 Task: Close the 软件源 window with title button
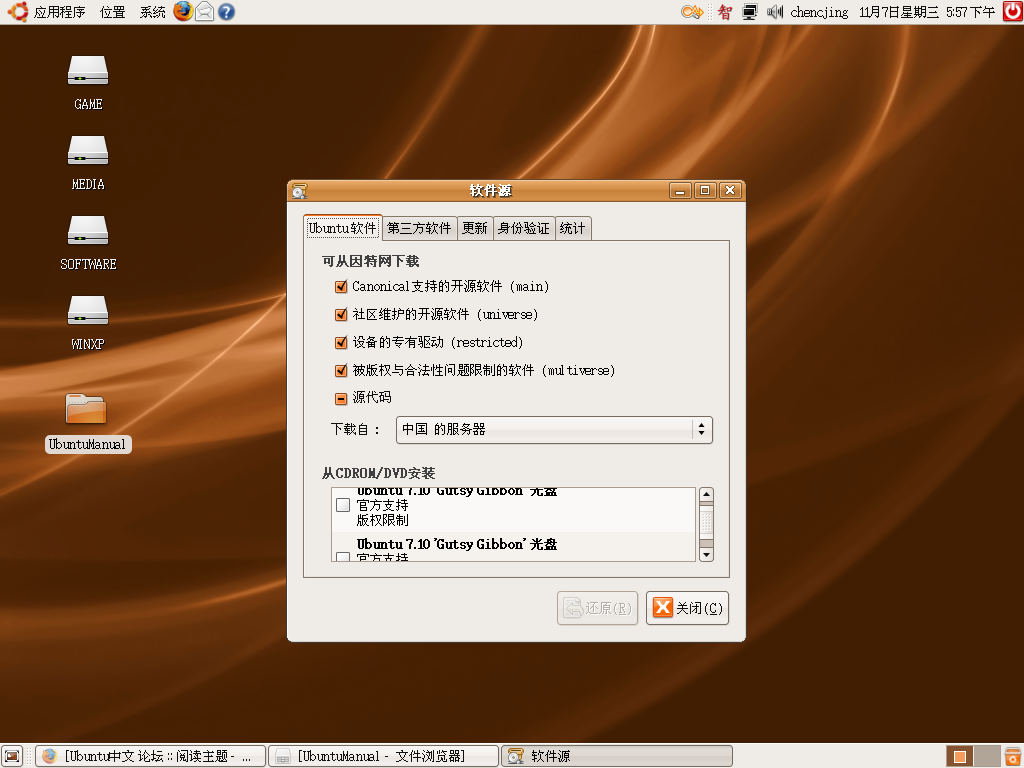click(x=730, y=191)
